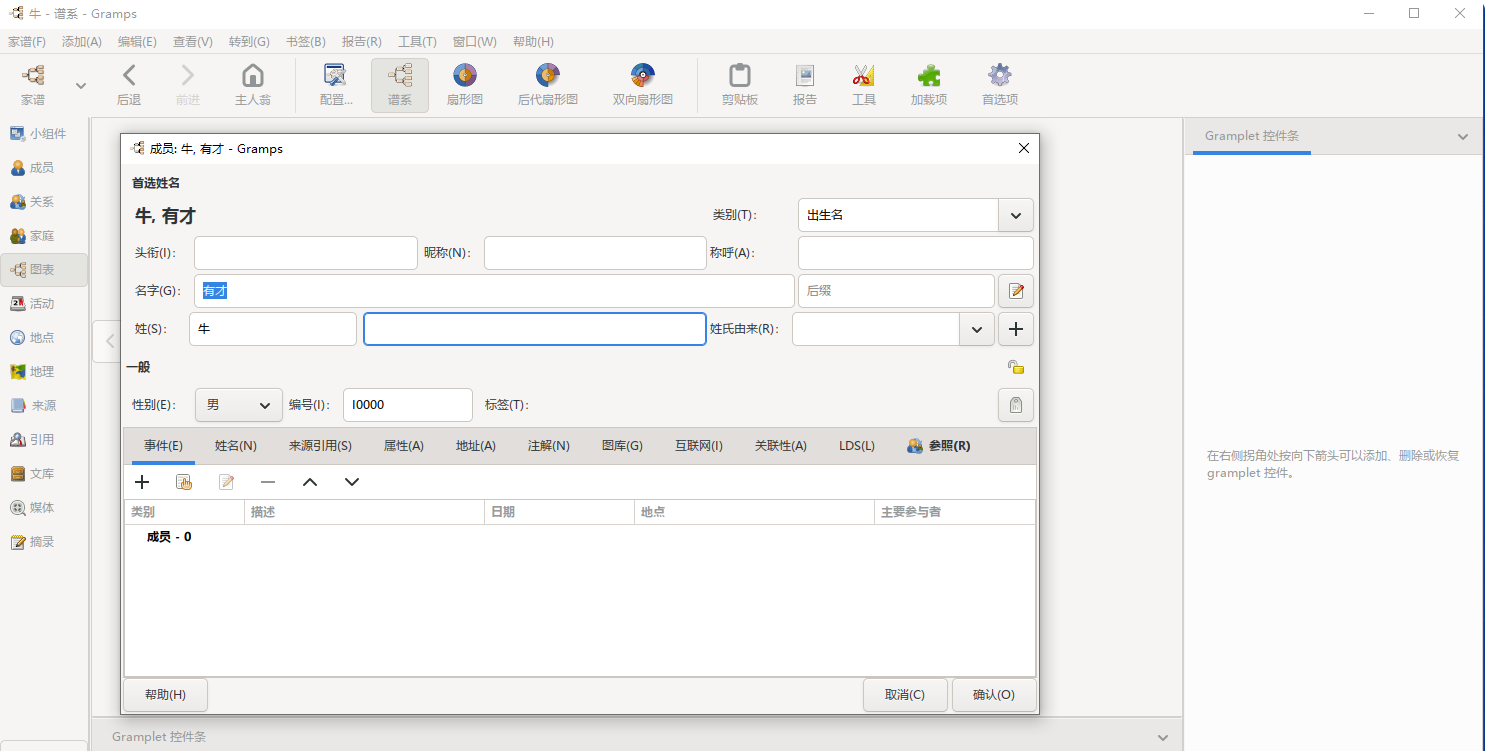Viewport: 1485px width, 751px height.
Task: Click the 取消 cancel button
Action: [x=904, y=695]
